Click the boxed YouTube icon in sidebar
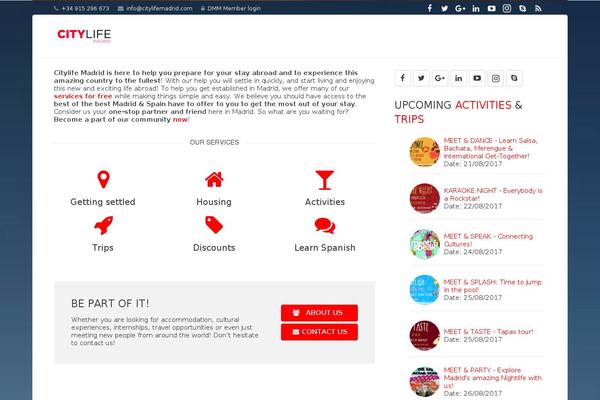 point(477,78)
